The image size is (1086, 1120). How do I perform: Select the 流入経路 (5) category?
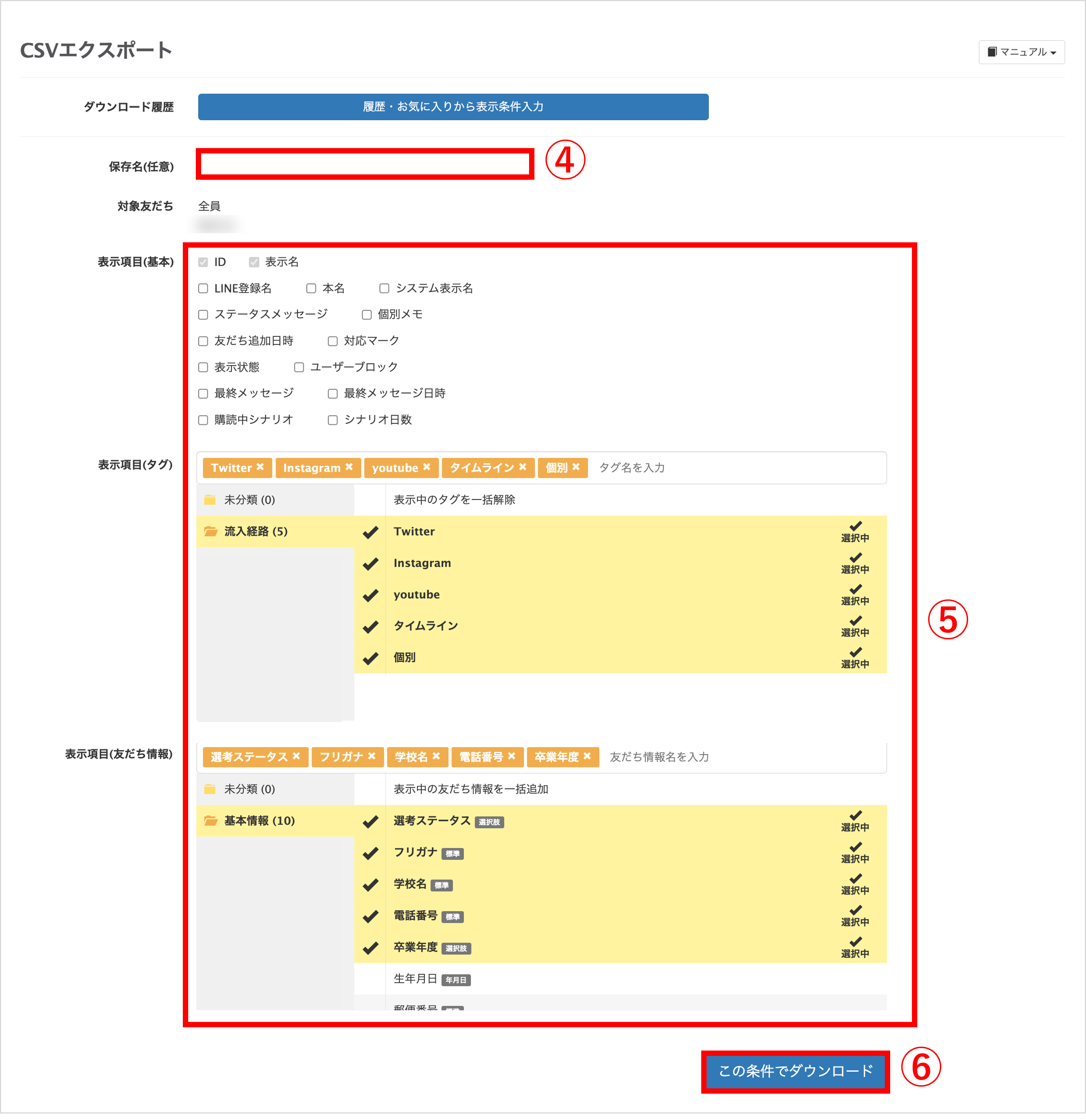point(254,530)
